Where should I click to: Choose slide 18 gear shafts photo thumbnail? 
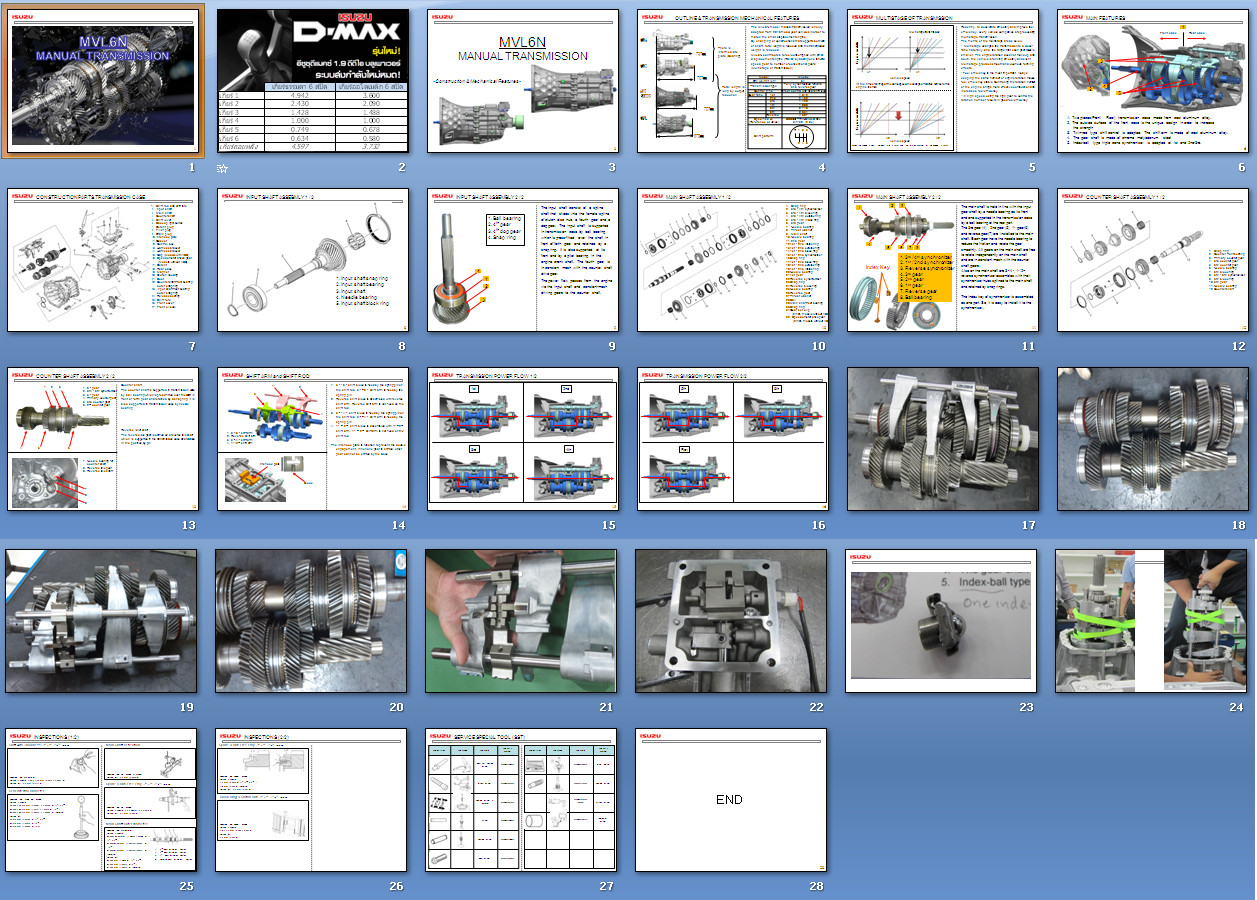1153,439
